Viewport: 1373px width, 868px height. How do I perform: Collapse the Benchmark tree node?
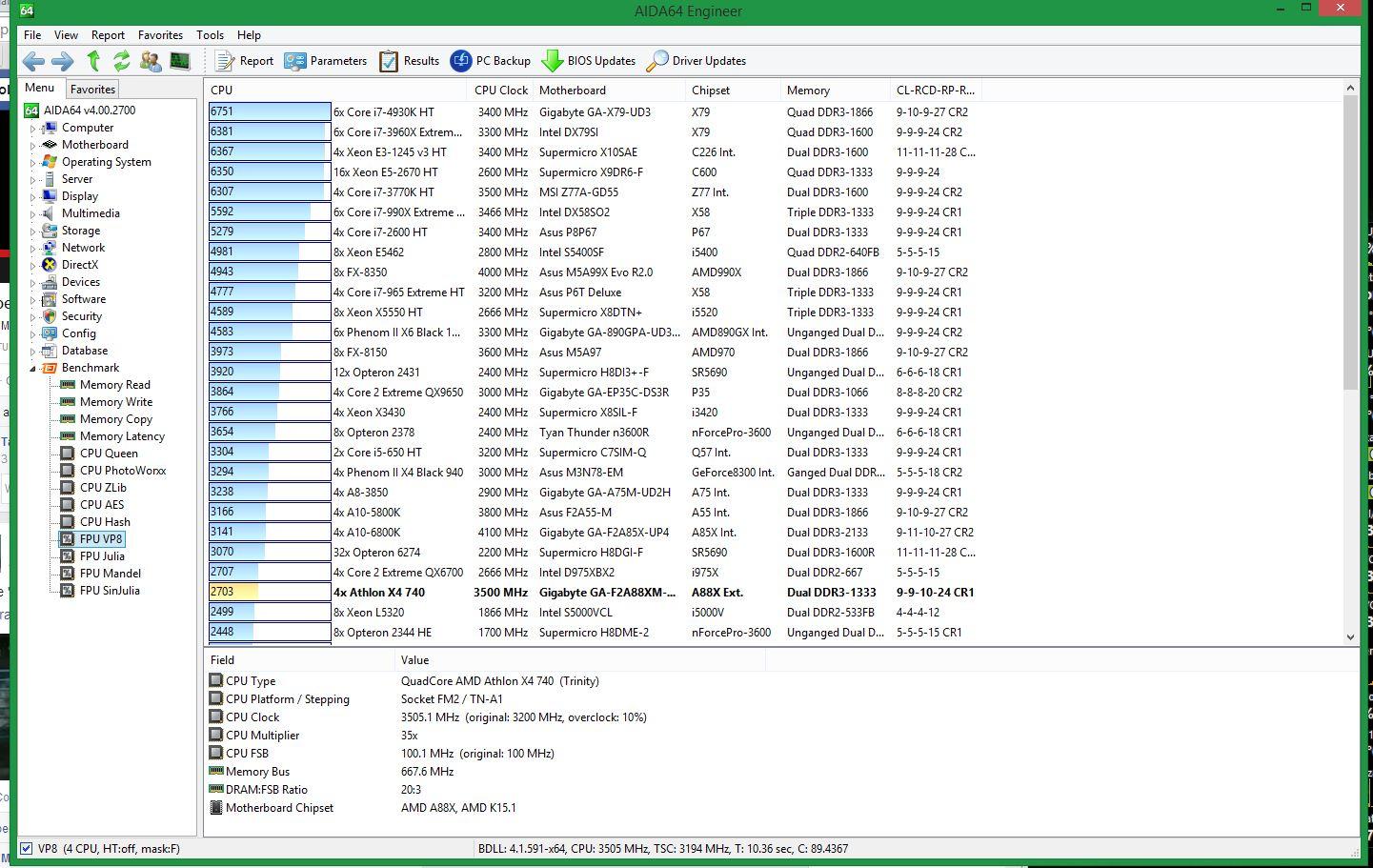pos(32,368)
